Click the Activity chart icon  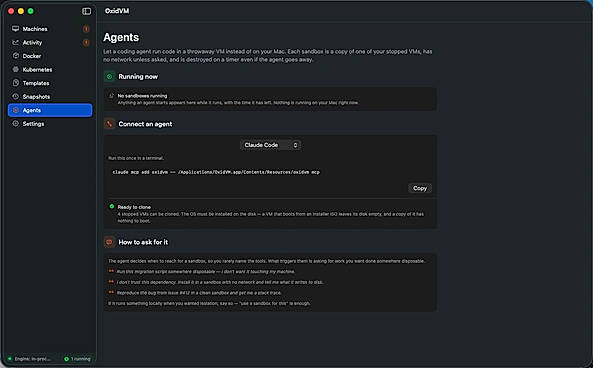(16, 42)
